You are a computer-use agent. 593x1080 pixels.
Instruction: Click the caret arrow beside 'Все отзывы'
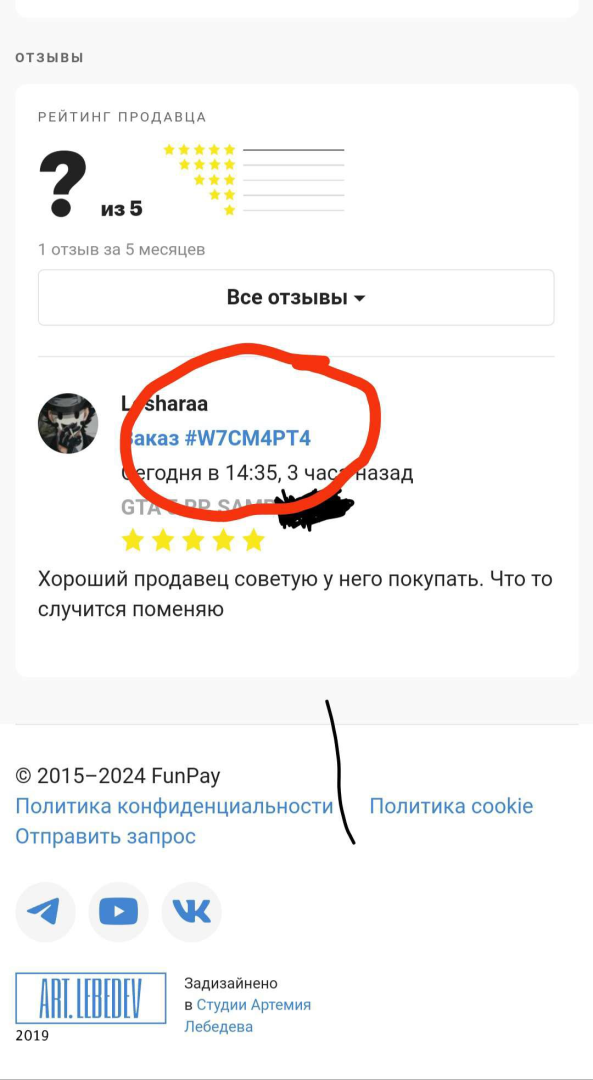click(359, 299)
